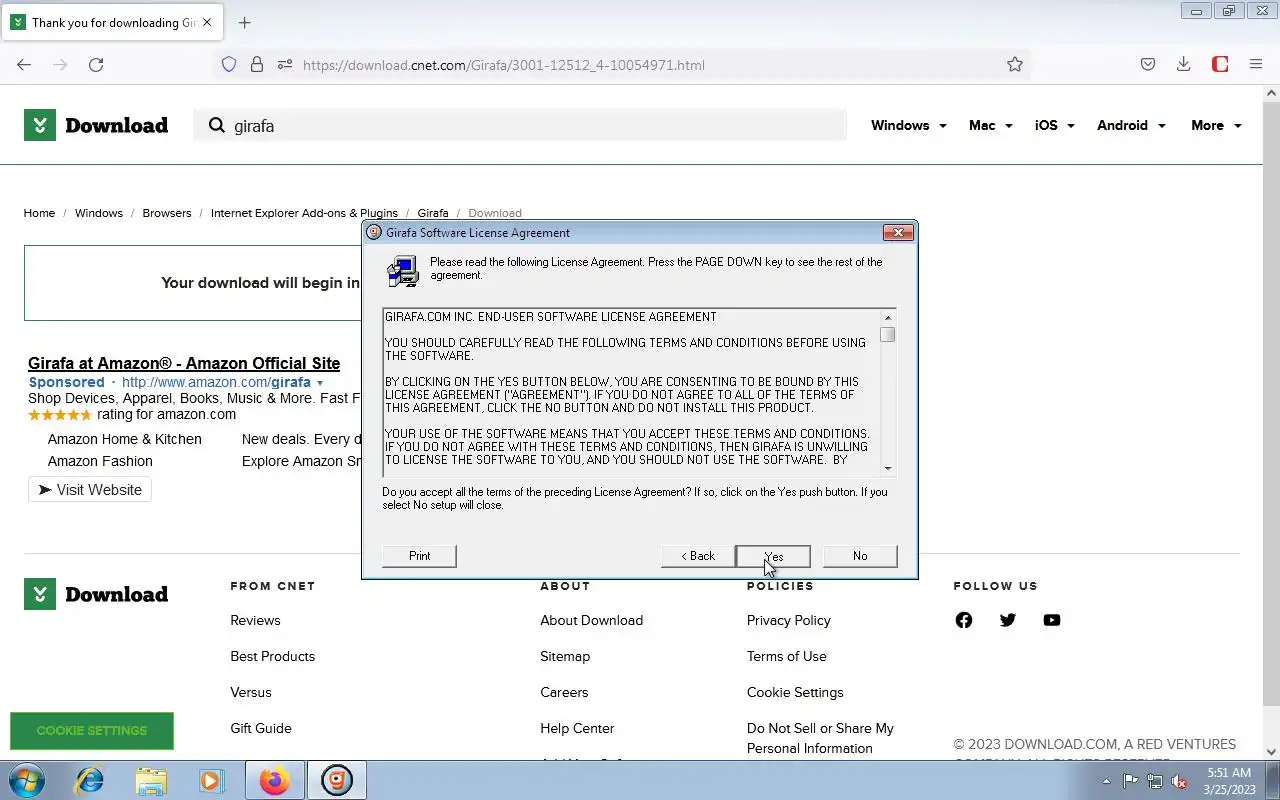
Task: Click the YouTube follow icon
Action: coord(1052,620)
